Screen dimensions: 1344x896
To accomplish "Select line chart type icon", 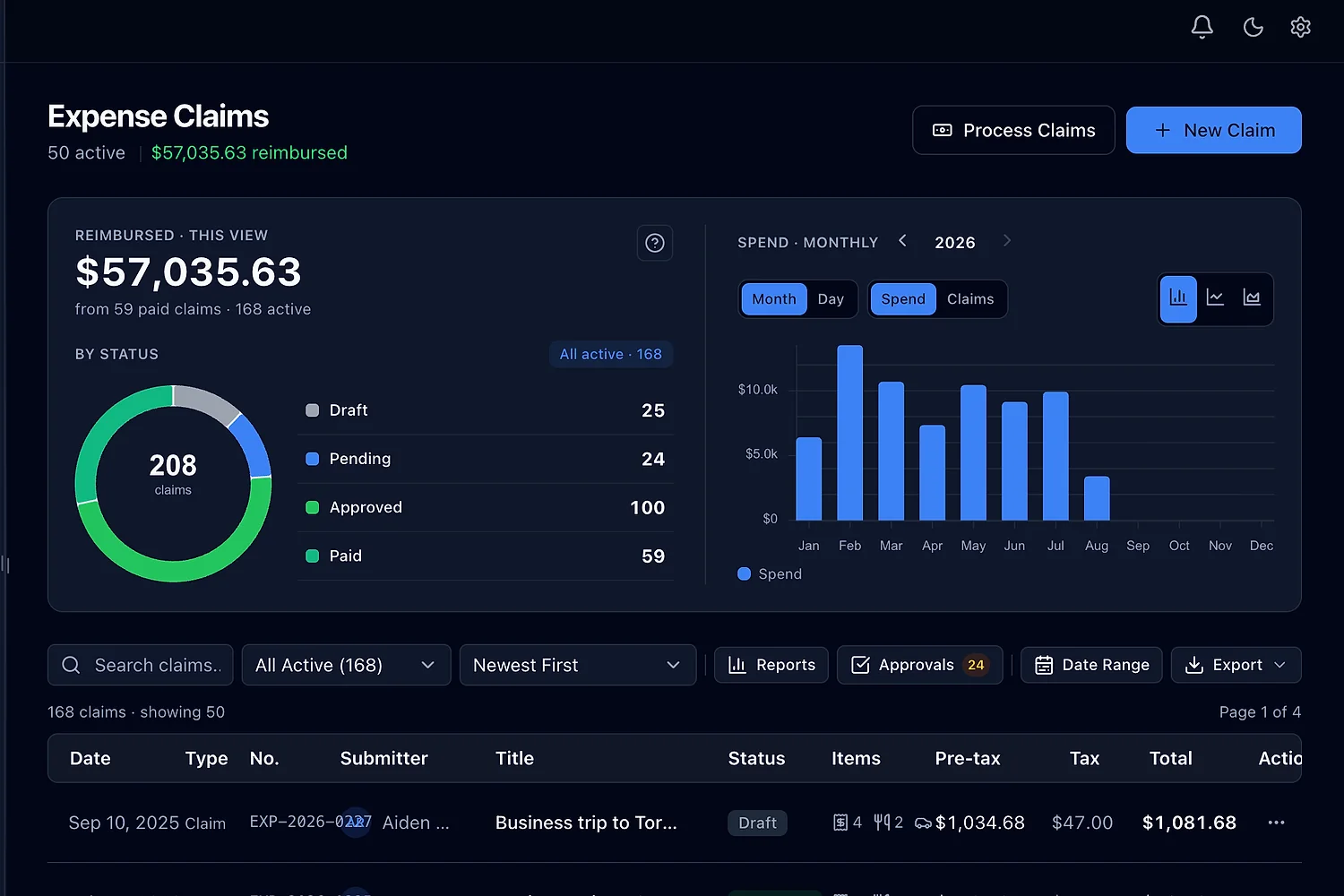I will coord(1215,298).
